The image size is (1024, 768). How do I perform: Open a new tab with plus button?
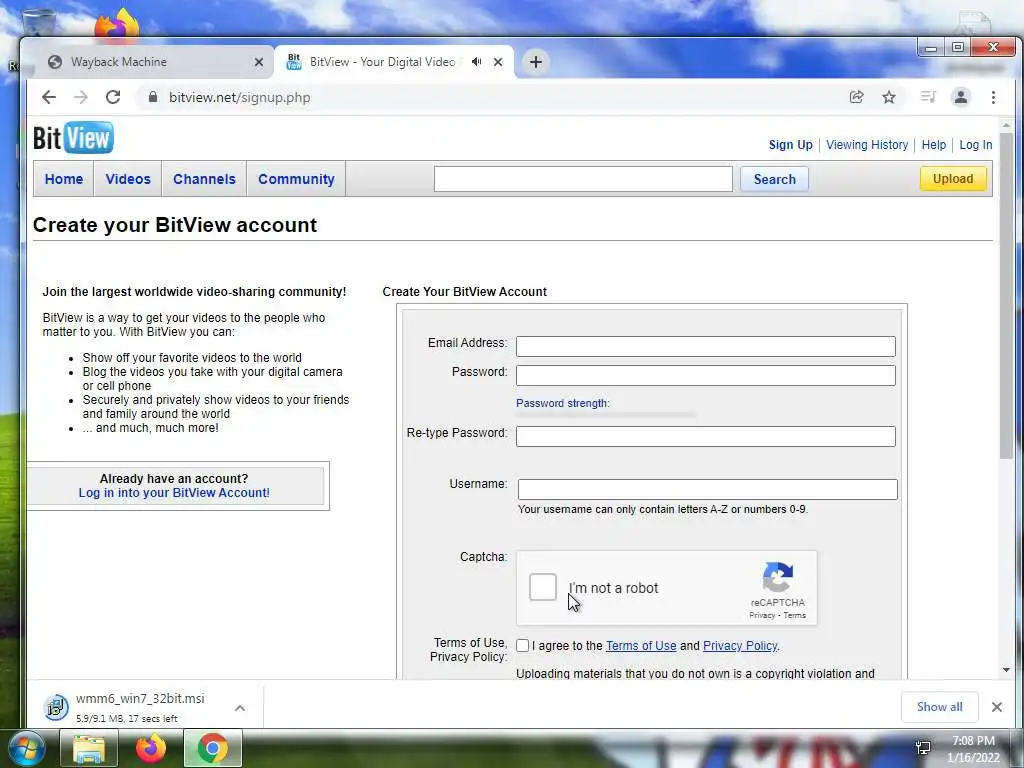[x=536, y=62]
